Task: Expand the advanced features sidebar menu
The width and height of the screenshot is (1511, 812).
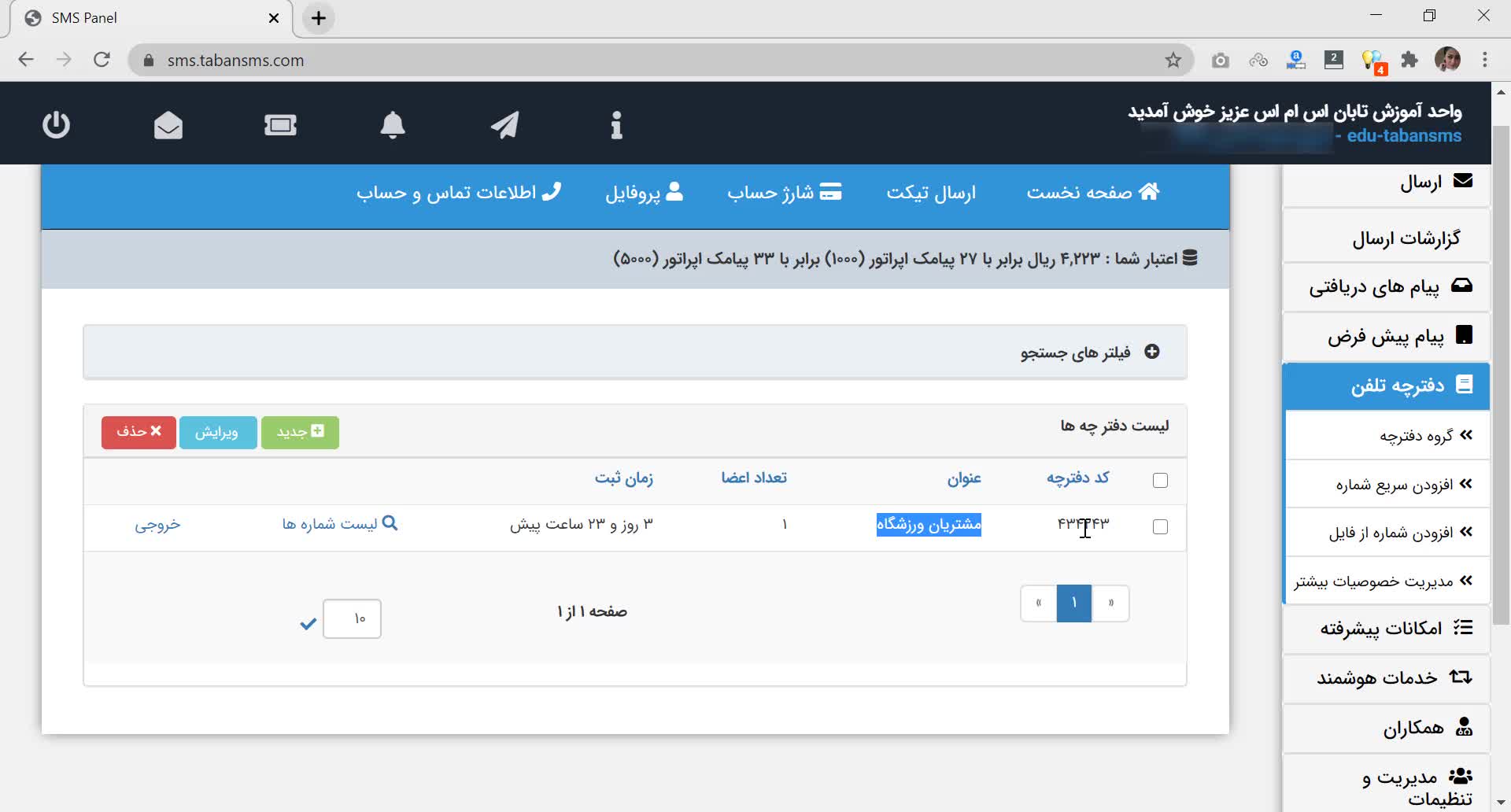Action: (x=1395, y=628)
